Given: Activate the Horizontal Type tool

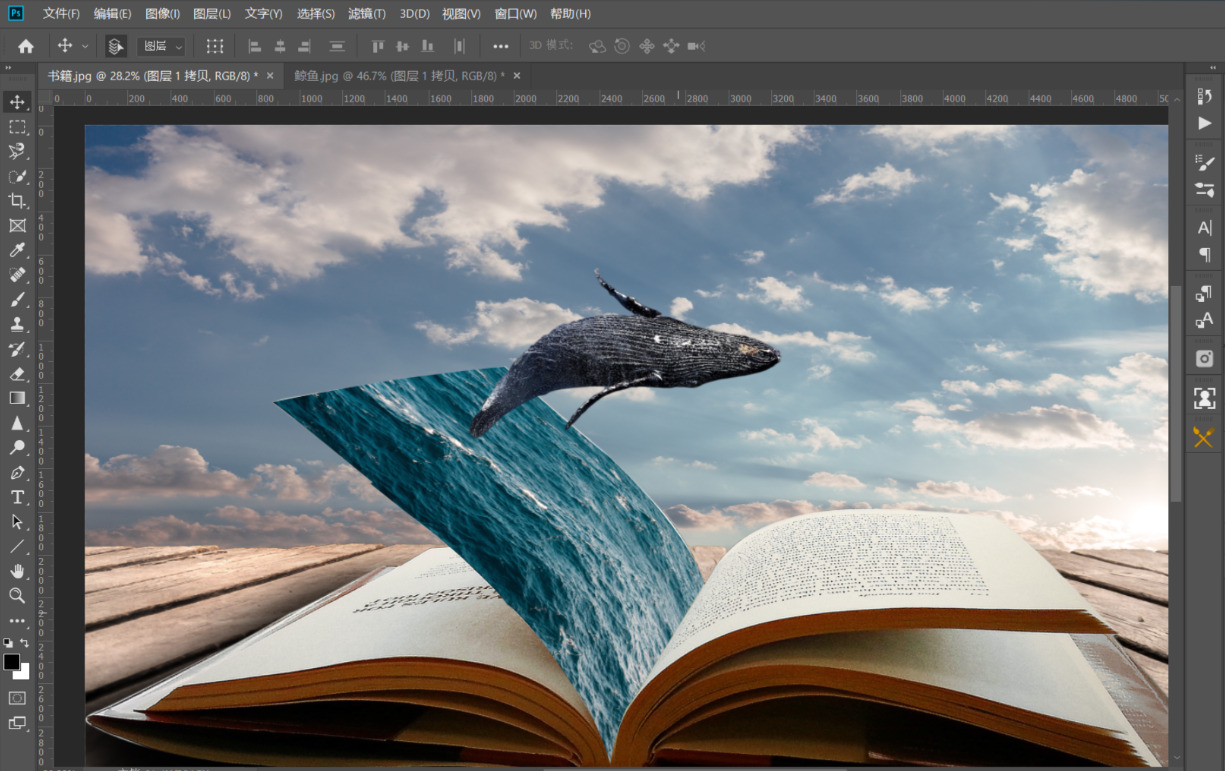Looking at the screenshot, I should coord(17,497).
